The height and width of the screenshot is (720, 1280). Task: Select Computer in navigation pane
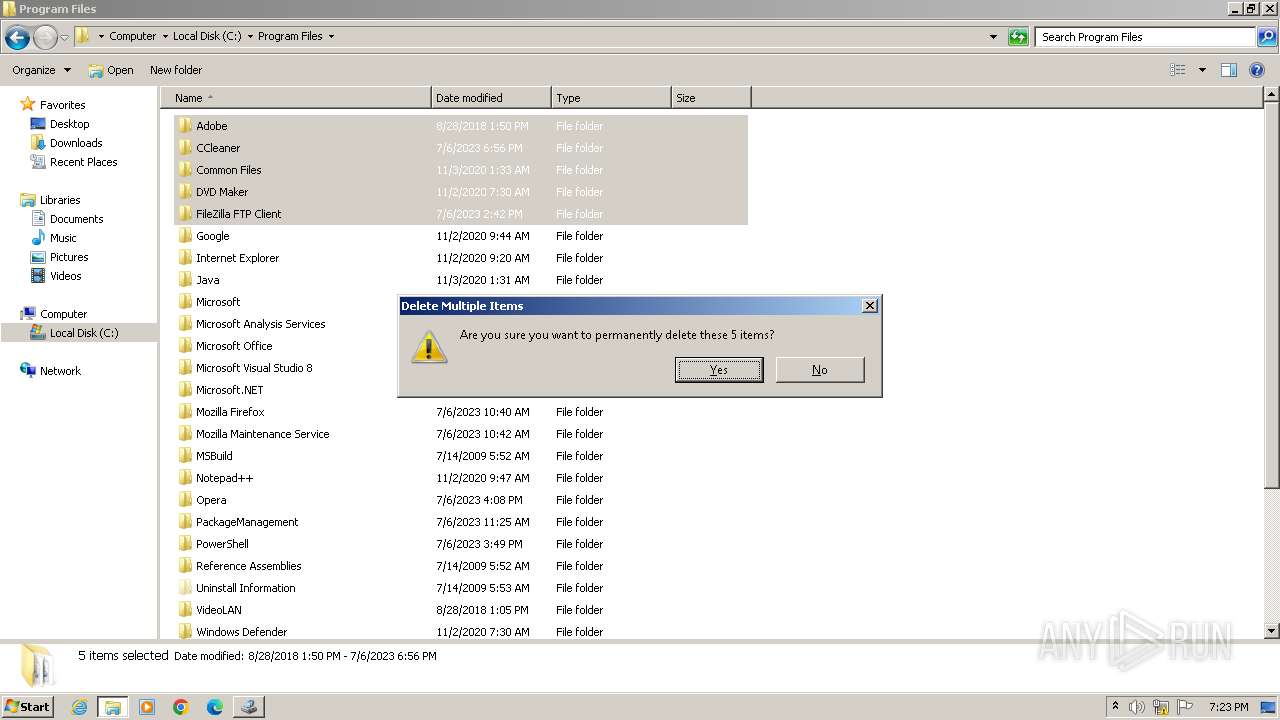point(63,314)
